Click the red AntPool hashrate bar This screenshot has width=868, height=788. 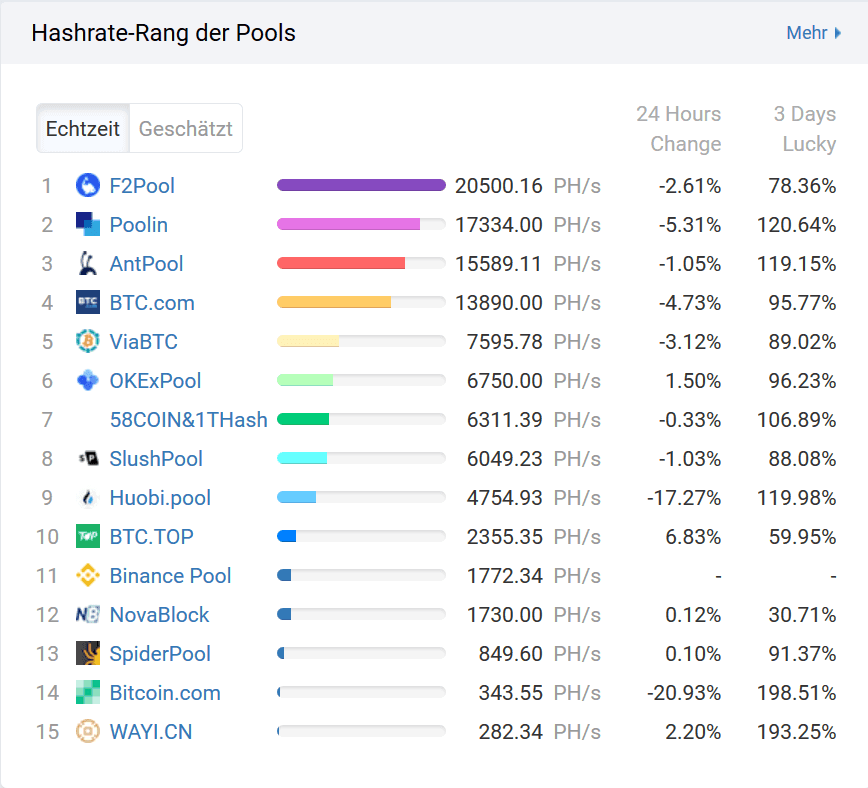(x=340, y=264)
